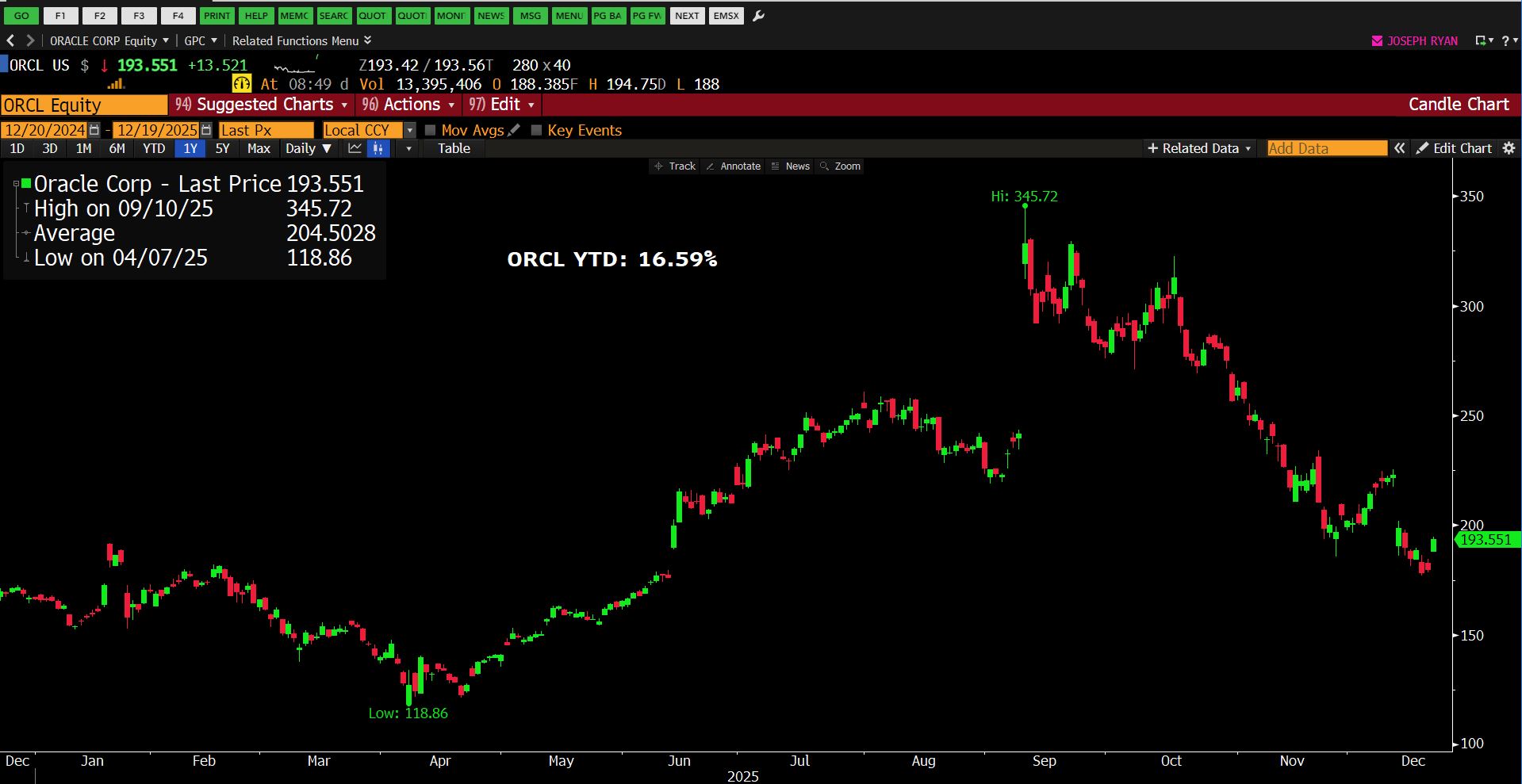
Task: Enable the Mov Avgs checkbox
Action: click(431, 130)
